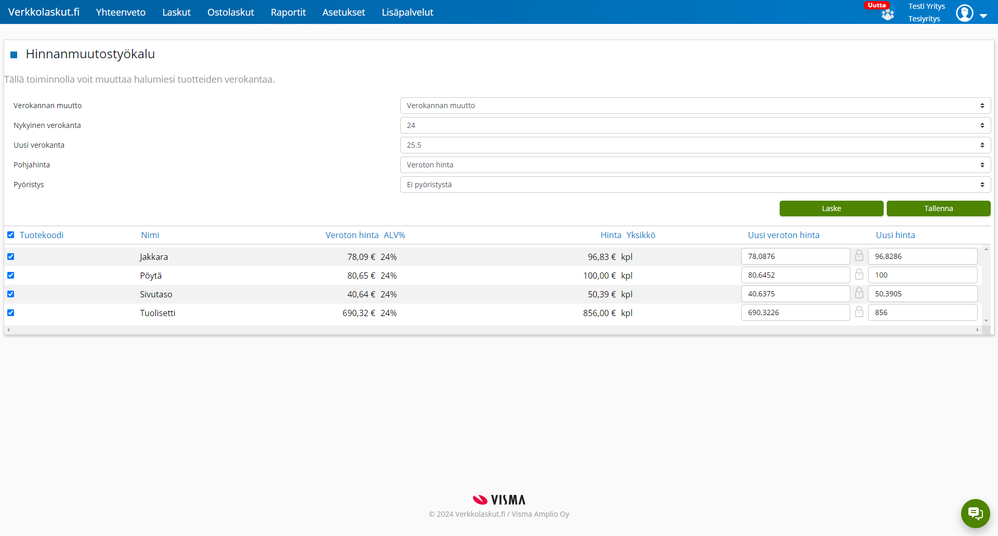This screenshot has height=536, width=998.
Task: Click the Uusi veroton hinta column header
Action: click(x=784, y=235)
